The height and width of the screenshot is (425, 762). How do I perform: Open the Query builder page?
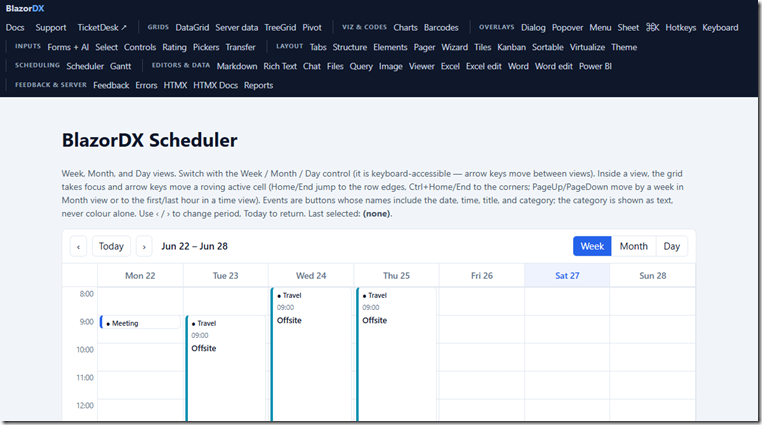click(x=361, y=66)
